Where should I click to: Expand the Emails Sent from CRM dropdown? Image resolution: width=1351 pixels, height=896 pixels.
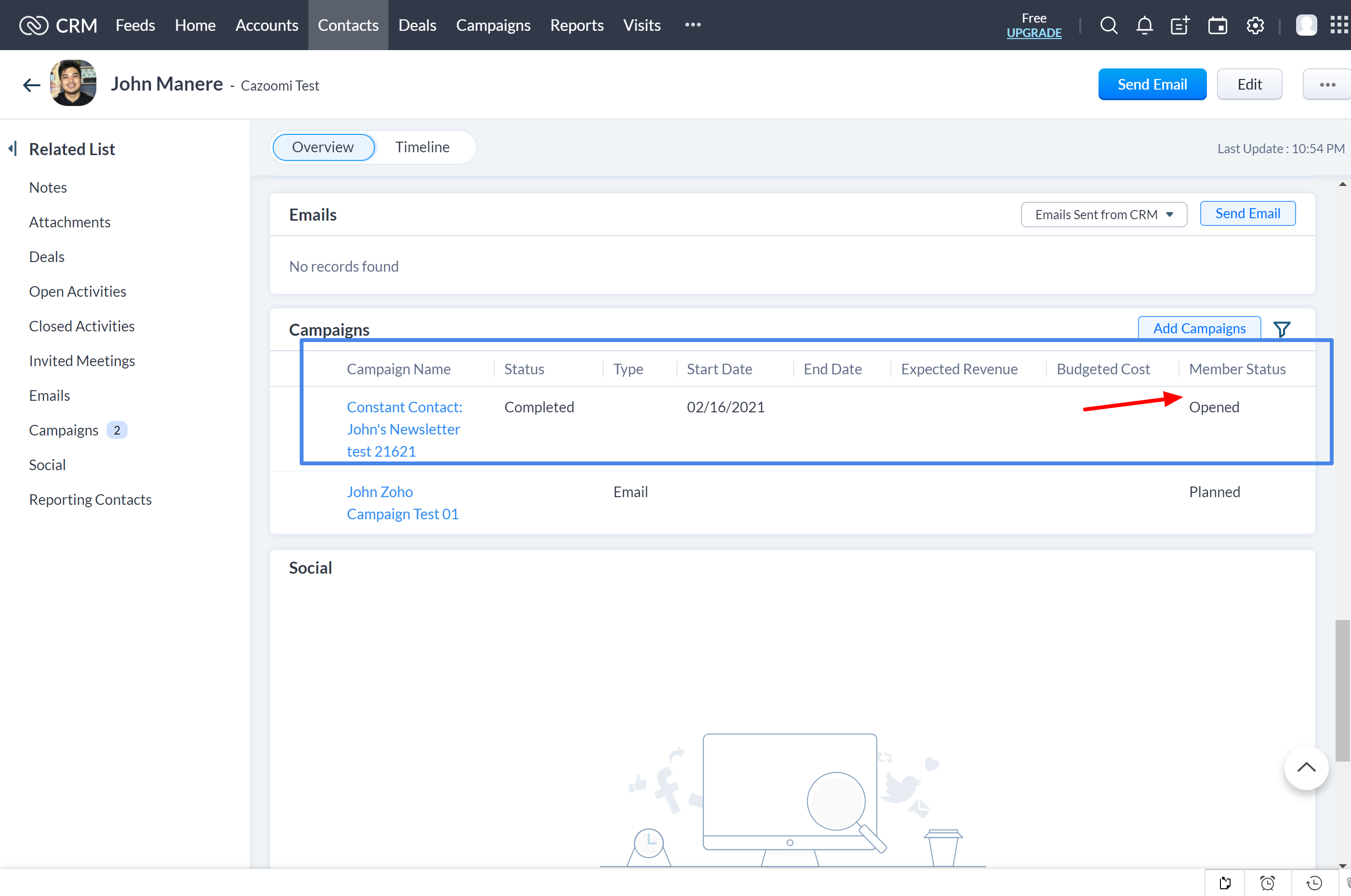coord(1103,214)
